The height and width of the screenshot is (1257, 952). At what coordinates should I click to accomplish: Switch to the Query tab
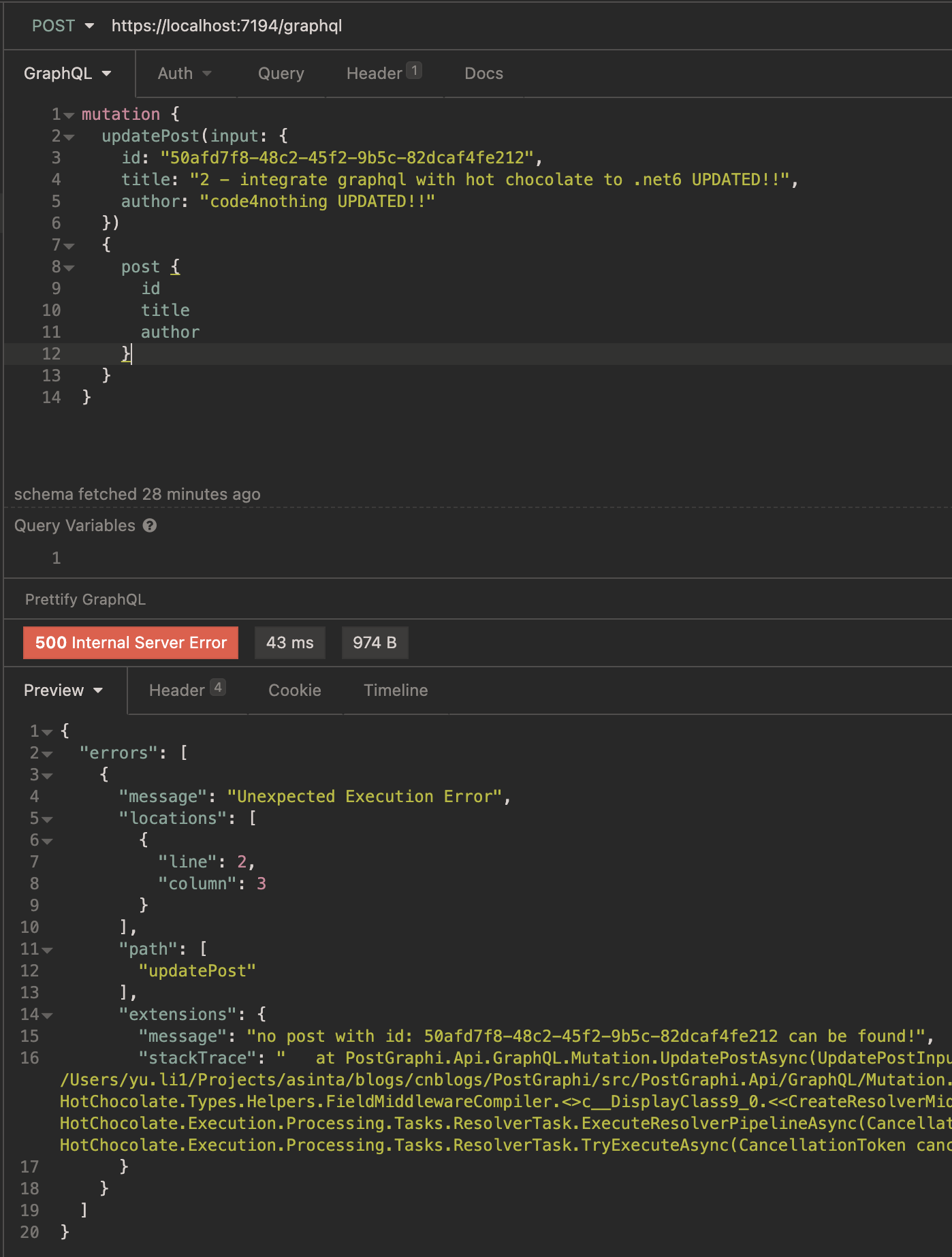coord(281,74)
